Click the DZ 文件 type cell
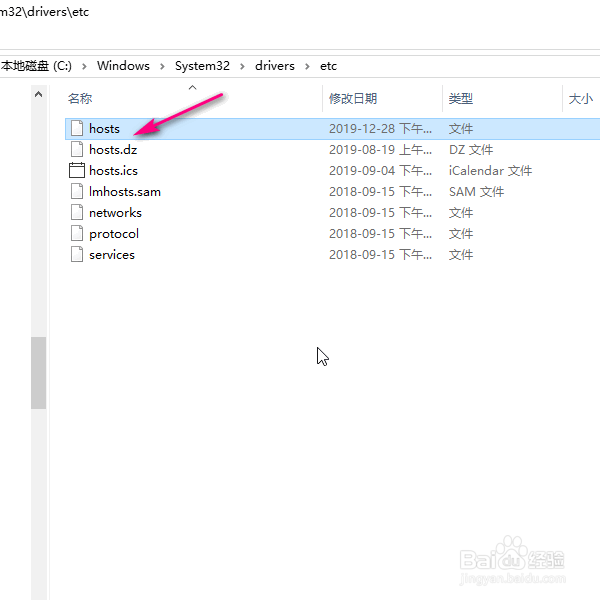 [x=471, y=150]
